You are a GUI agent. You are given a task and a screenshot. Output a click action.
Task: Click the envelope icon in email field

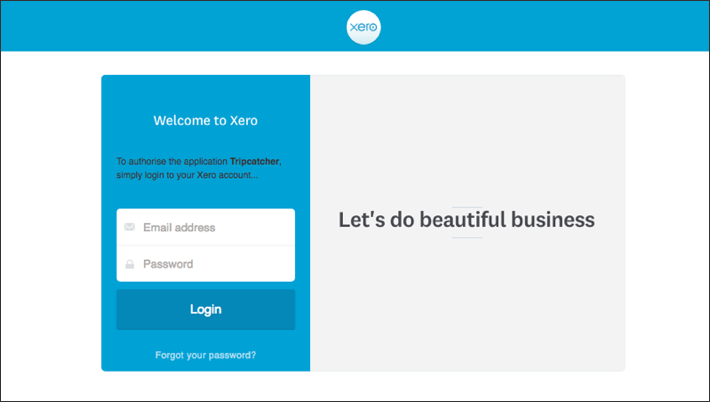[130, 227]
